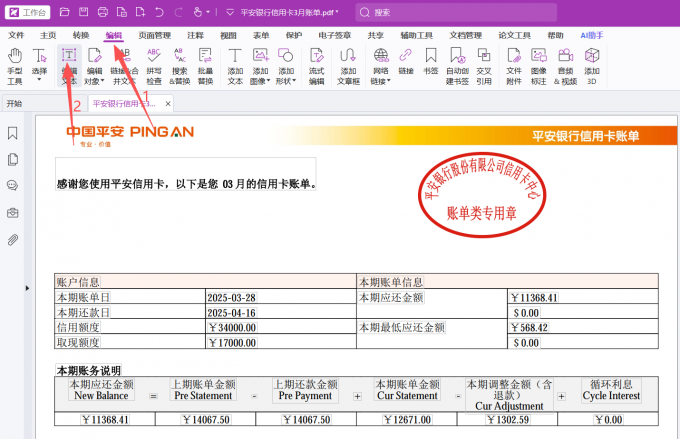Click the save disk icon
680x439 pixels.
point(84,12)
